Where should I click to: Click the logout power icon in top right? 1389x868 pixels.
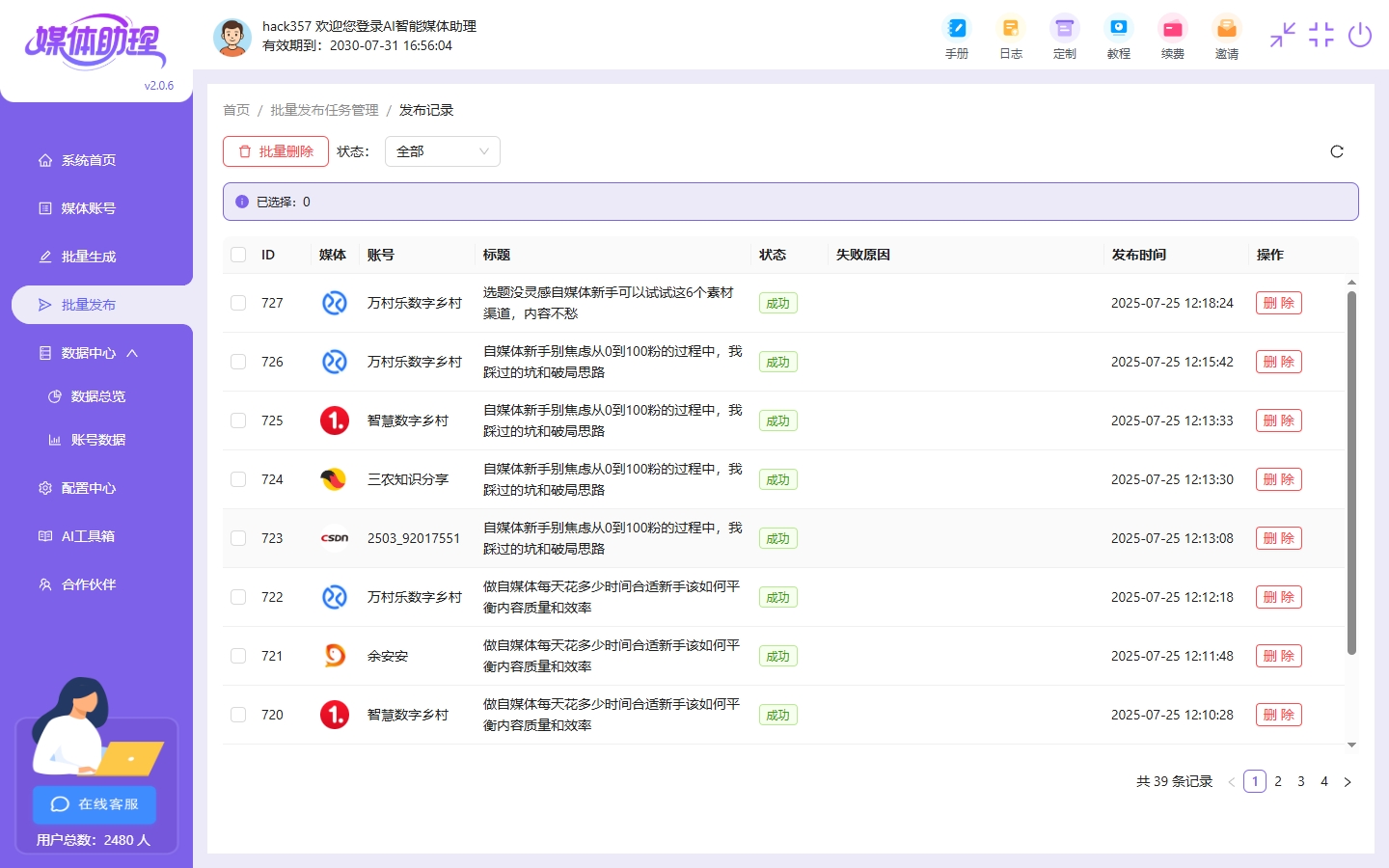(x=1360, y=35)
